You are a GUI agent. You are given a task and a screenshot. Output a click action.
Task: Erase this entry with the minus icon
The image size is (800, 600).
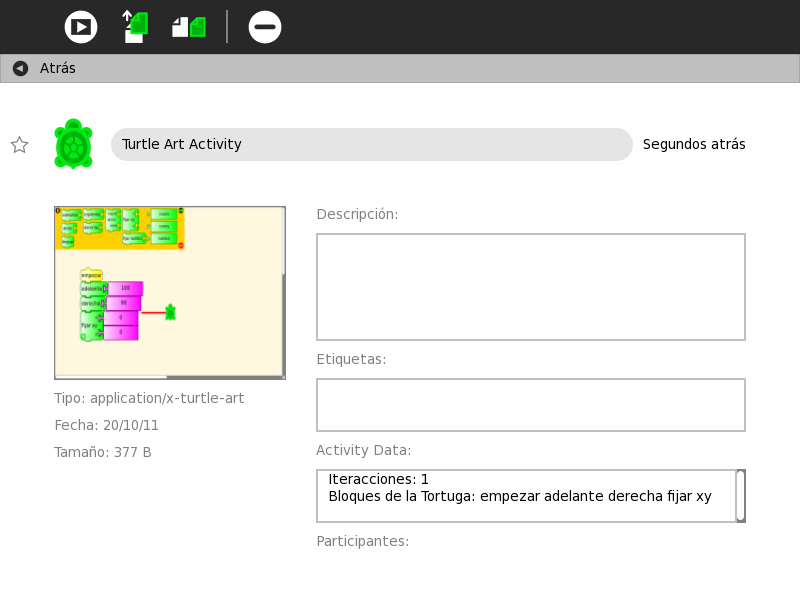(x=265, y=27)
